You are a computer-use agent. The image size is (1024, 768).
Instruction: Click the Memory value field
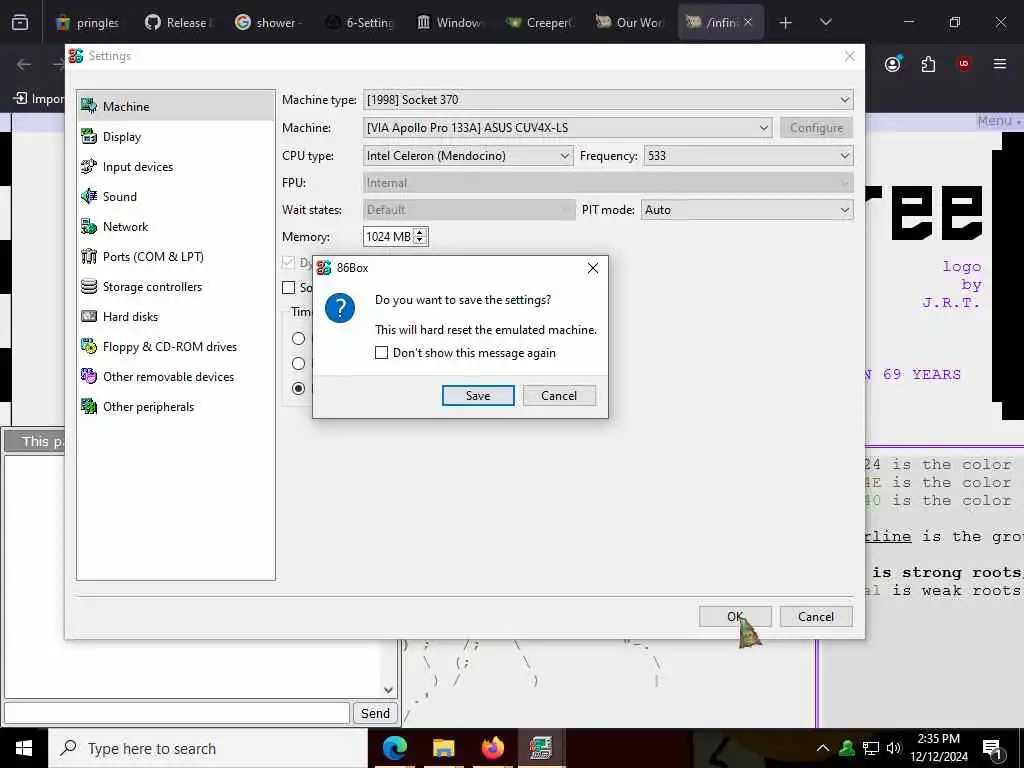(x=389, y=236)
